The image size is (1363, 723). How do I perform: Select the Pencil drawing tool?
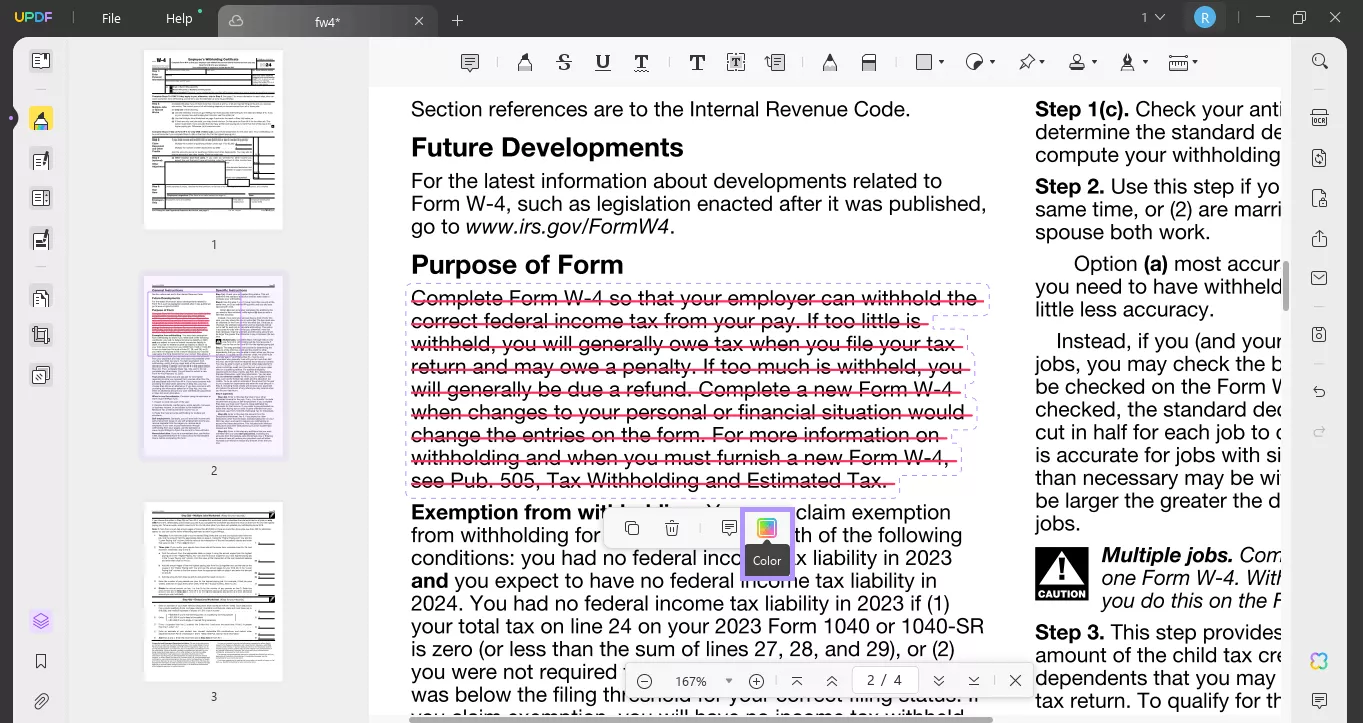click(x=829, y=62)
